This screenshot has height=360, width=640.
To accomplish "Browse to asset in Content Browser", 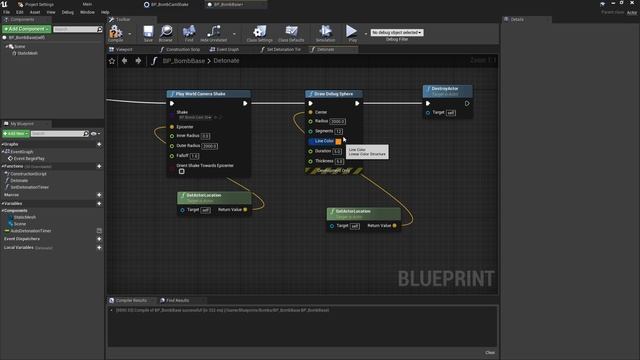I will click(x=166, y=33).
